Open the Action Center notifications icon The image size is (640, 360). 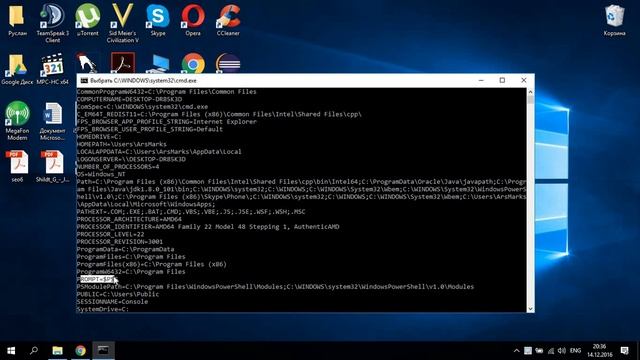tap(624, 351)
